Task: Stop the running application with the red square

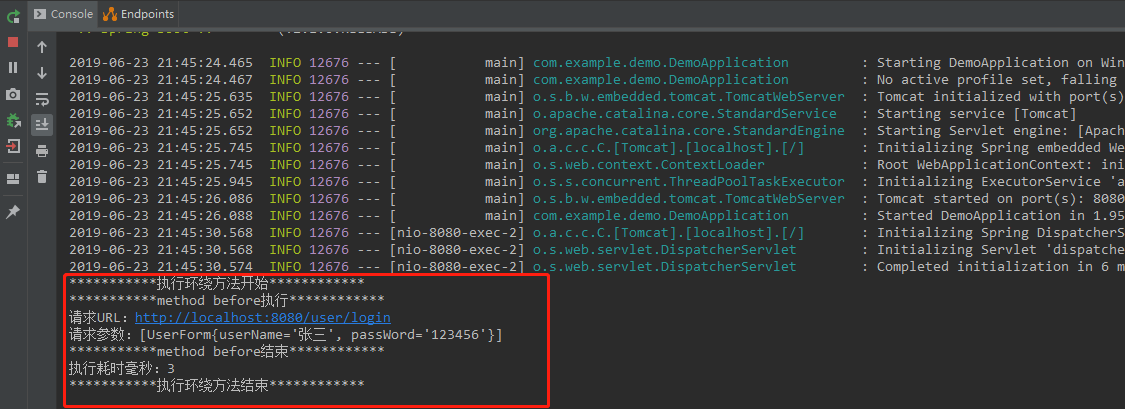Action: 13,42
